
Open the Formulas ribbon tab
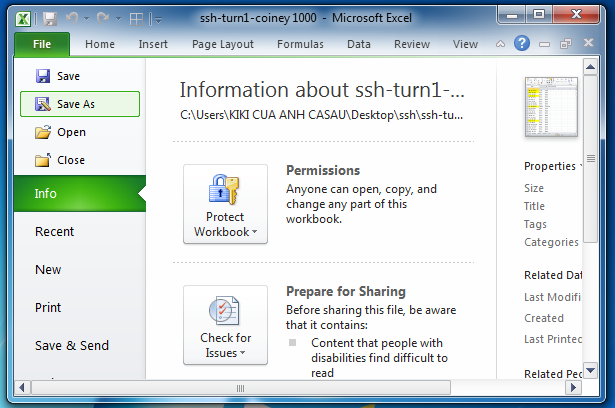coord(300,44)
